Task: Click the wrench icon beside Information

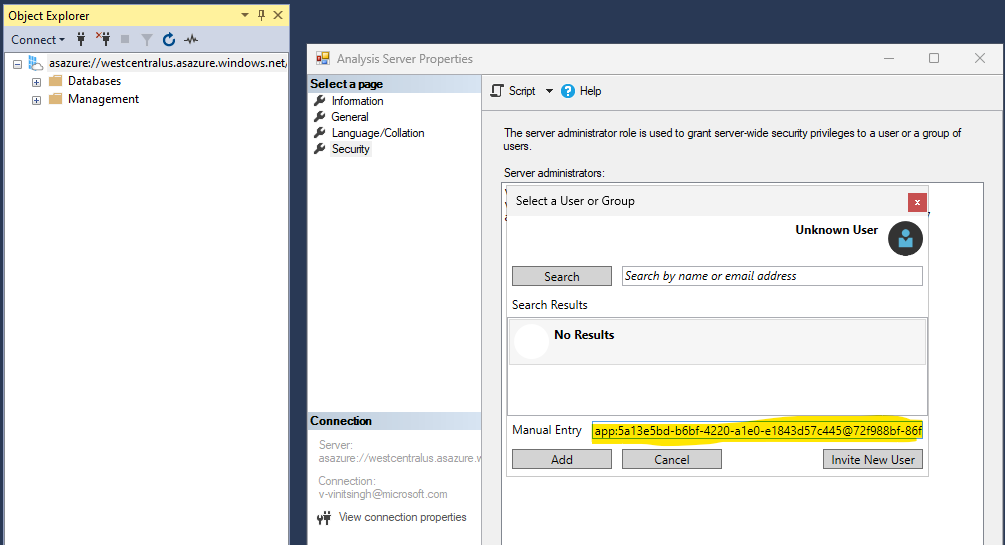Action: coord(320,101)
